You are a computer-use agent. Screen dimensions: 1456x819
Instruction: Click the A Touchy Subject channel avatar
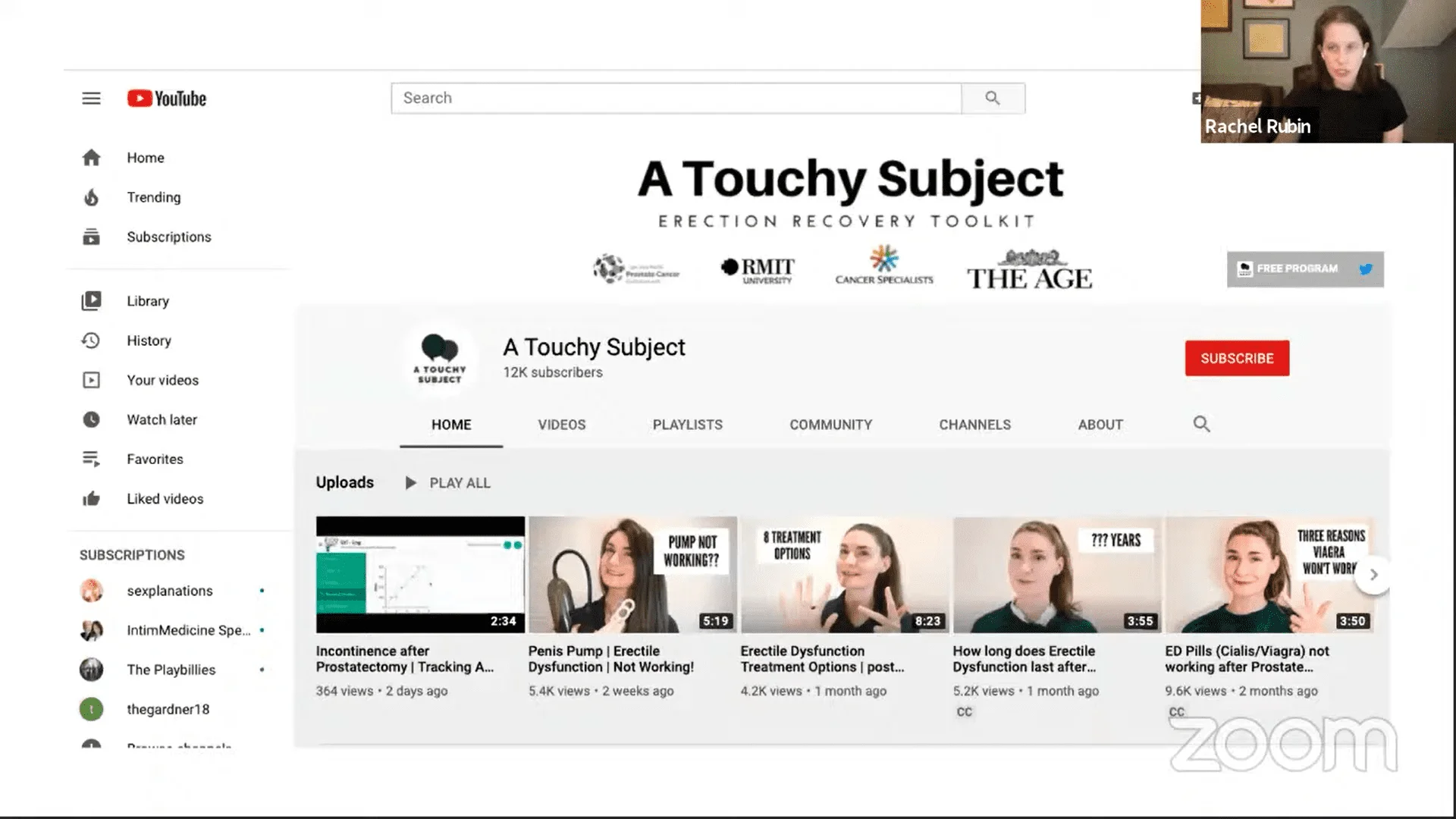(439, 358)
